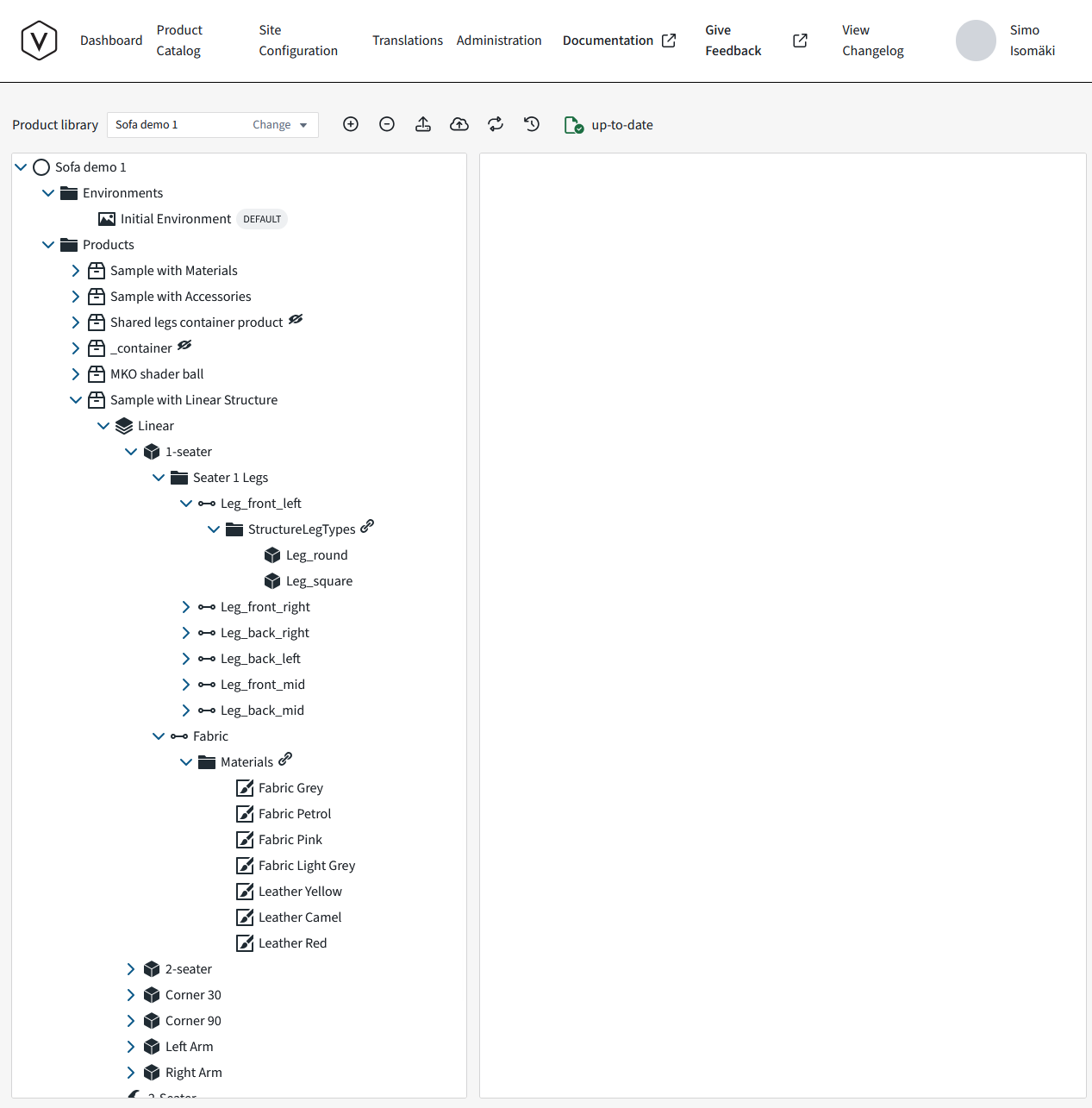
Task: Click the Fabric Grey material icon
Action: (245, 788)
